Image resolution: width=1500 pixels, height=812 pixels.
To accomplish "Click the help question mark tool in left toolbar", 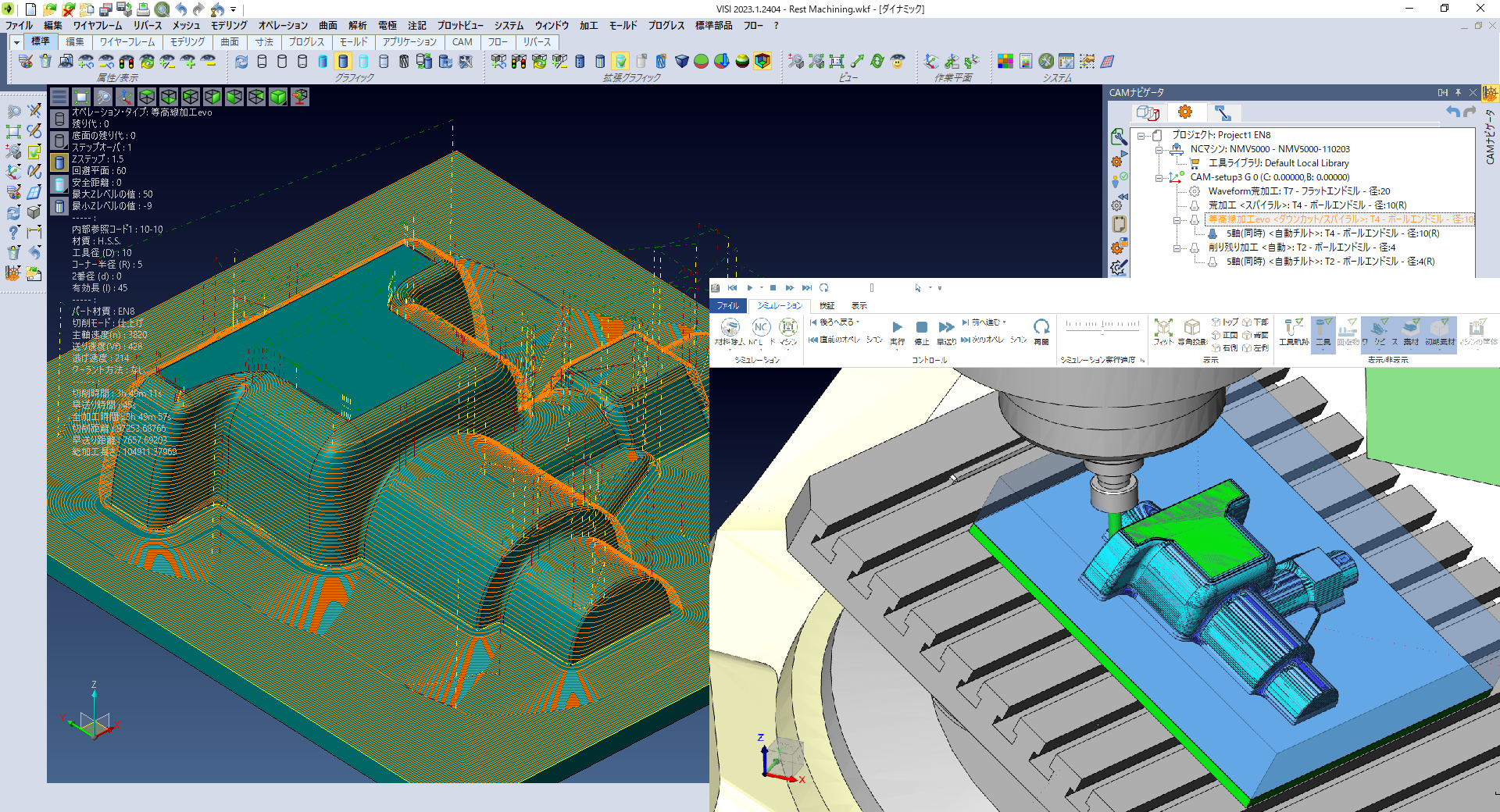I will [13, 232].
